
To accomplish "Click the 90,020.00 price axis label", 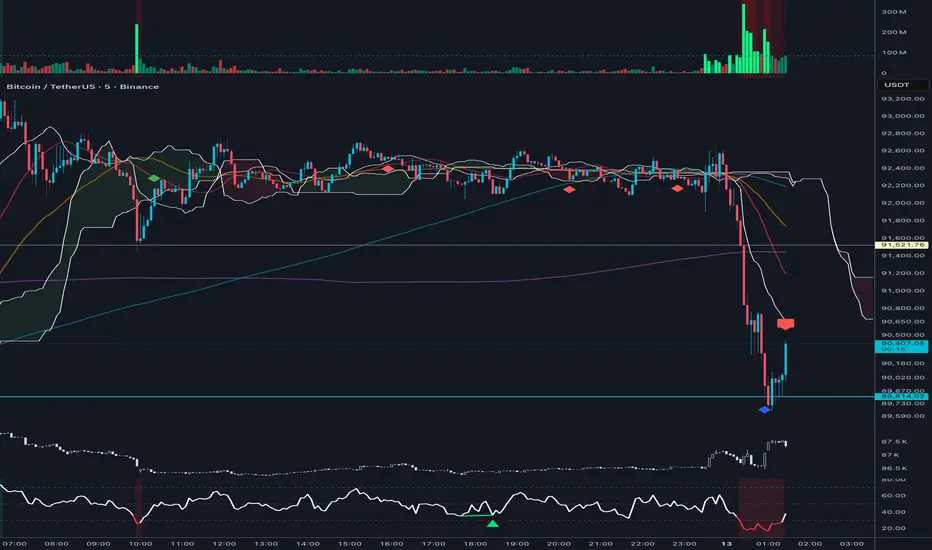I will point(903,378).
